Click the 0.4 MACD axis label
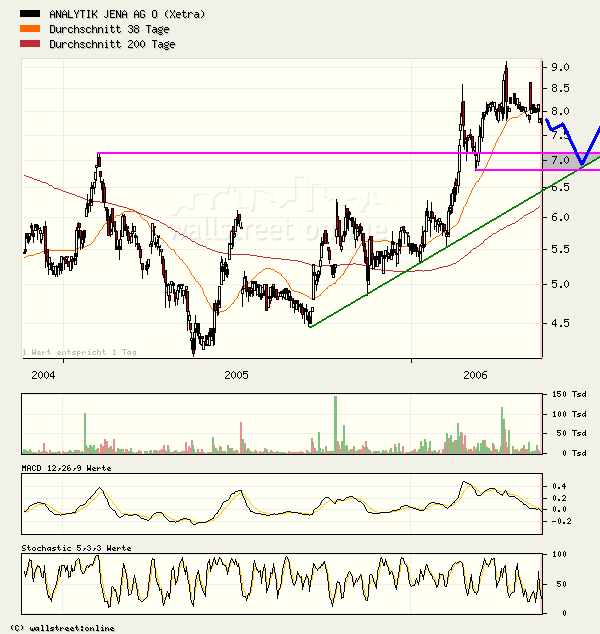Viewport: 600px width, 634px height. pyautogui.click(x=560, y=486)
